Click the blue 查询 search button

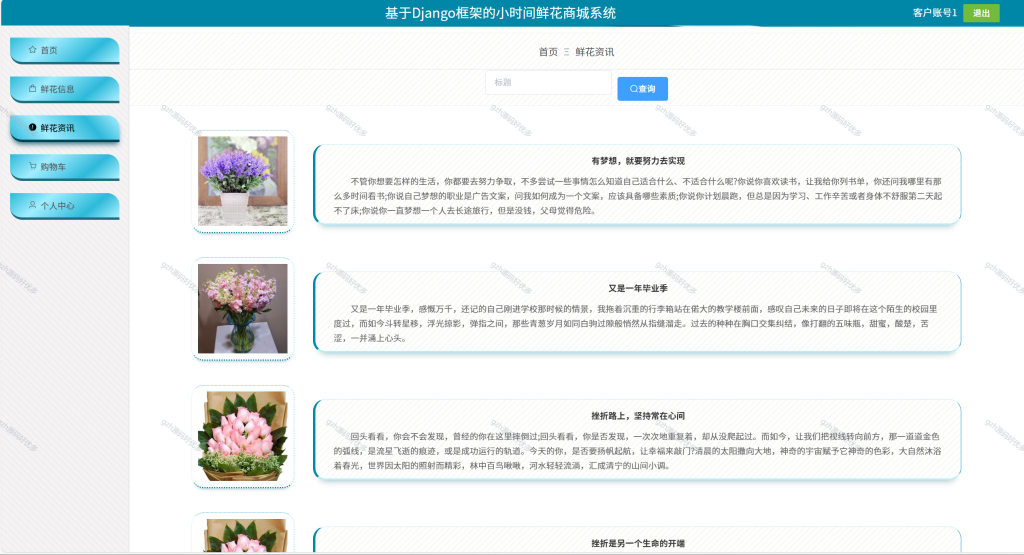(x=643, y=89)
